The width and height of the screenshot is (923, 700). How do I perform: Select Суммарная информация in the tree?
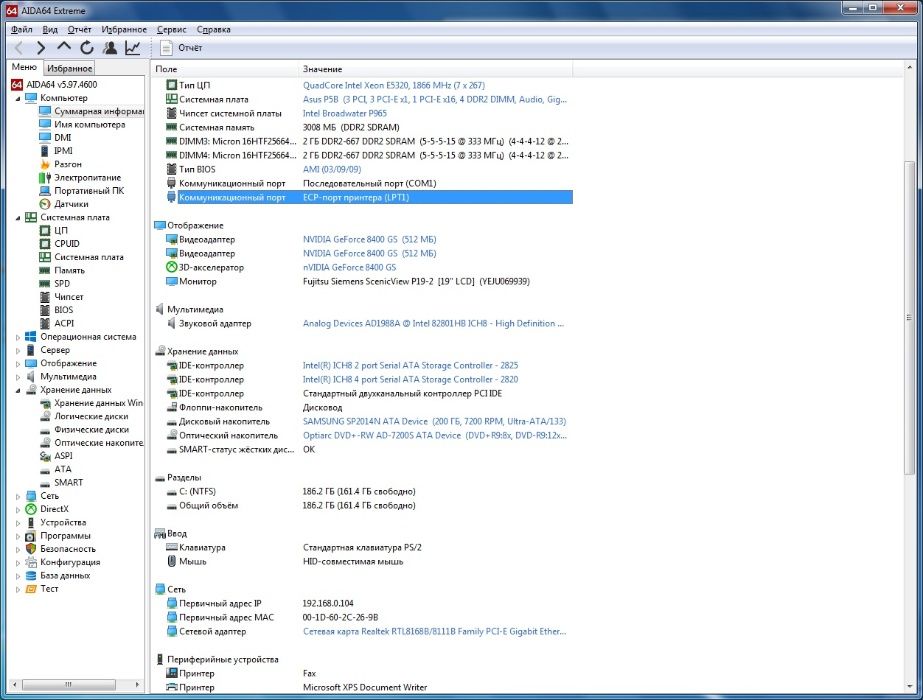(98, 111)
